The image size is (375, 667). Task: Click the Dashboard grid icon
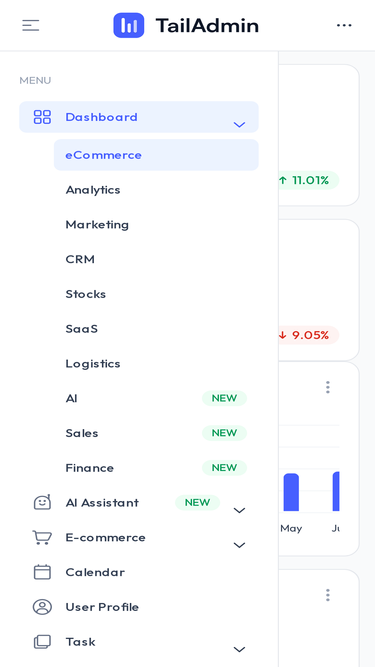42,117
